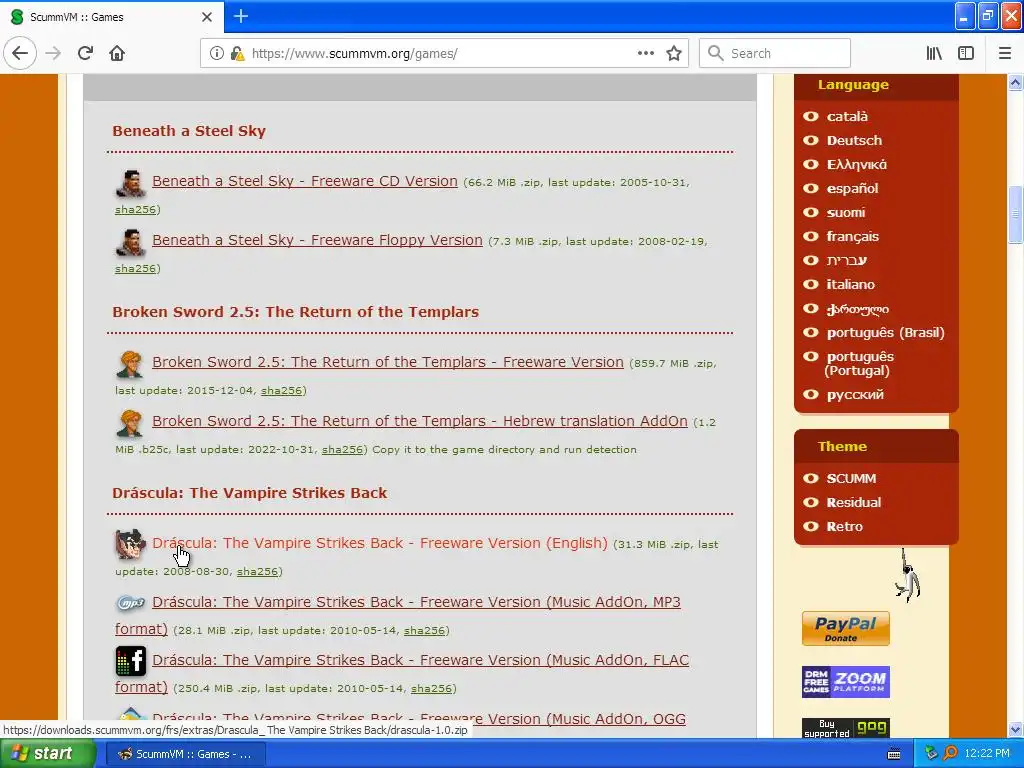Open the DRM Free Games ZOOM Platform banner
The image size is (1024, 768).
pos(846,683)
